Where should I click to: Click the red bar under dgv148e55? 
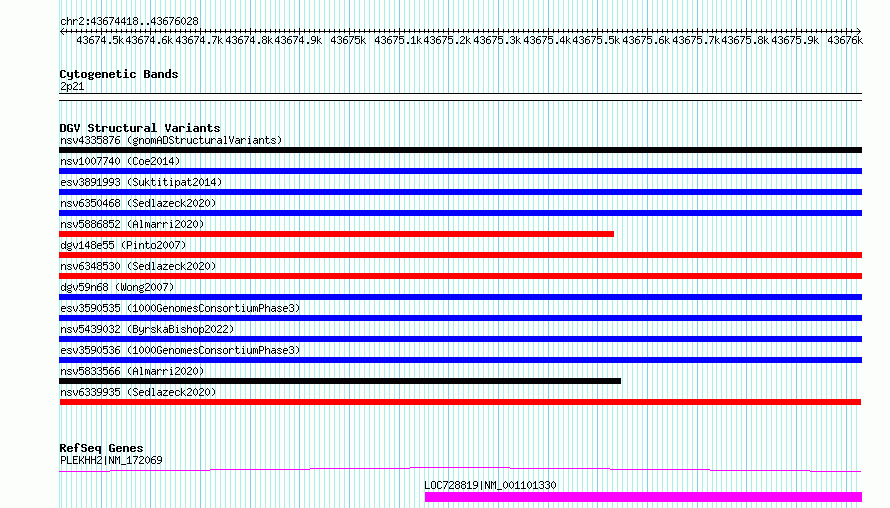(460, 255)
